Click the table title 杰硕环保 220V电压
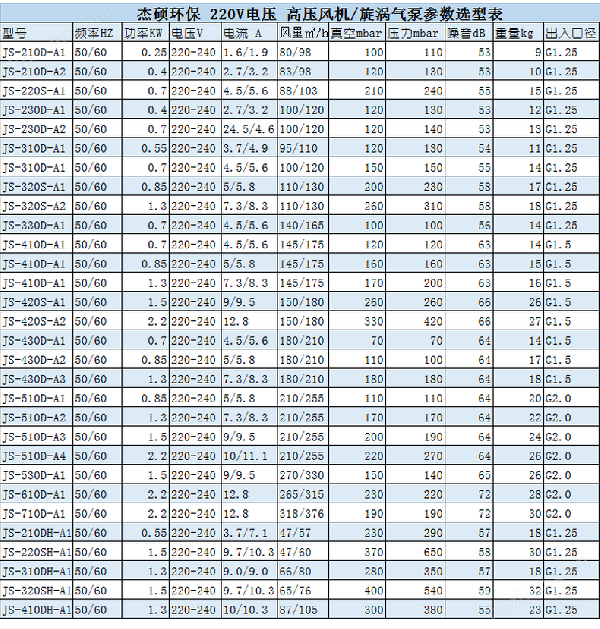Image resolution: width=600 pixels, height=629 pixels. (x=207, y=14)
